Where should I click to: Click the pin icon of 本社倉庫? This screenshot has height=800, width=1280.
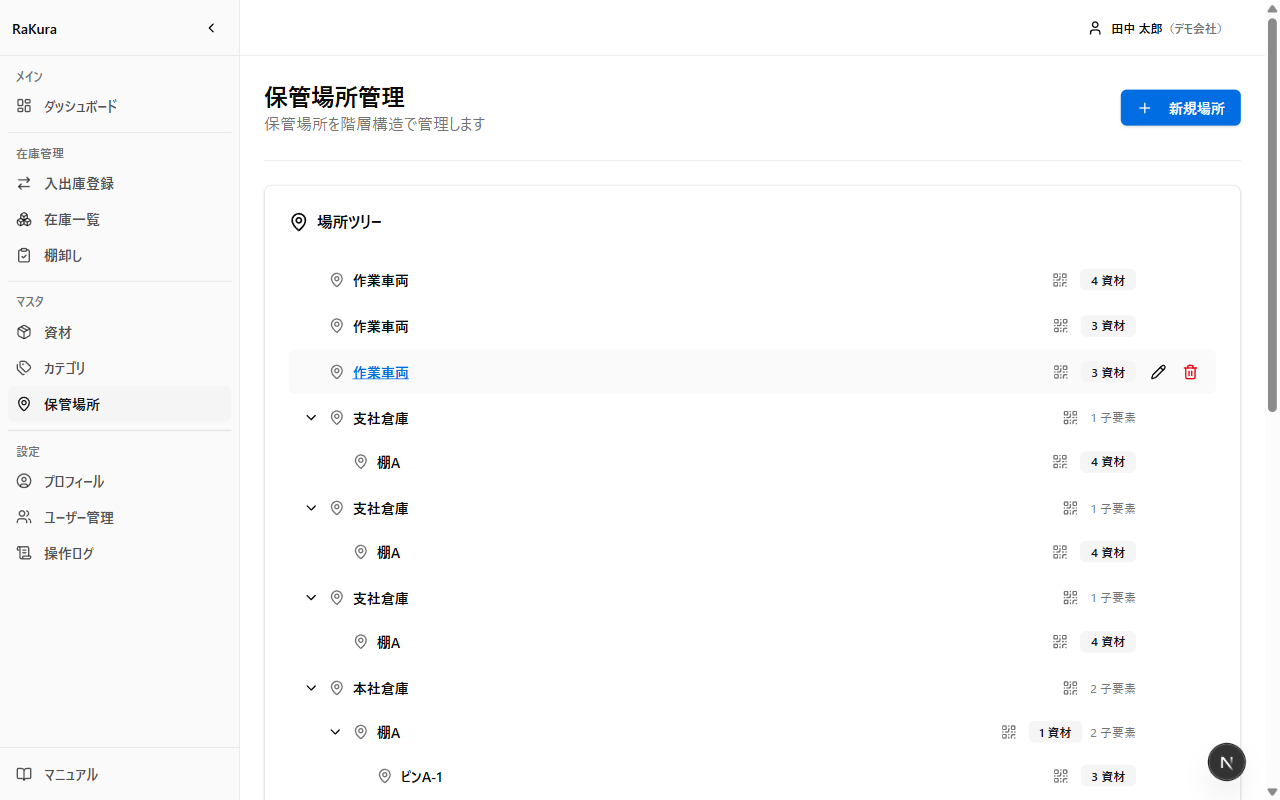(x=337, y=688)
